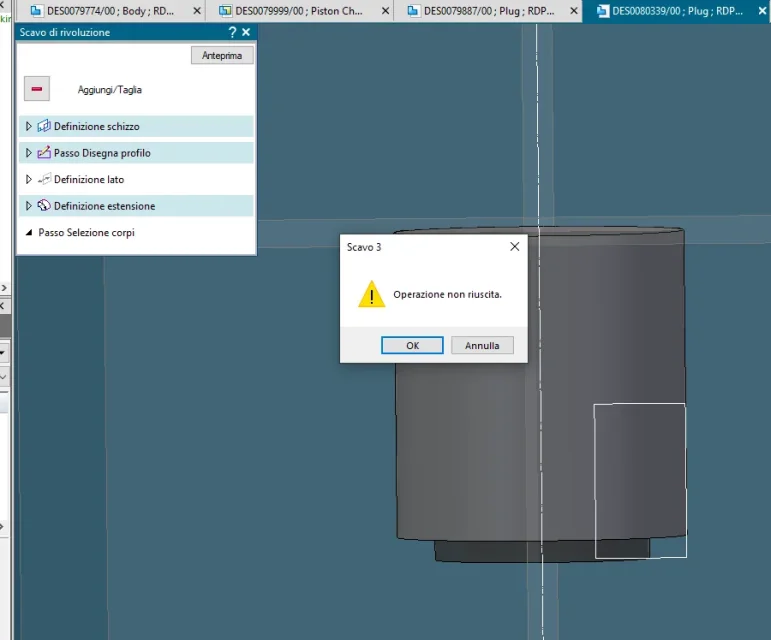Expand Passo Disegna profilo section
The width and height of the screenshot is (771, 640).
click(29, 153)
